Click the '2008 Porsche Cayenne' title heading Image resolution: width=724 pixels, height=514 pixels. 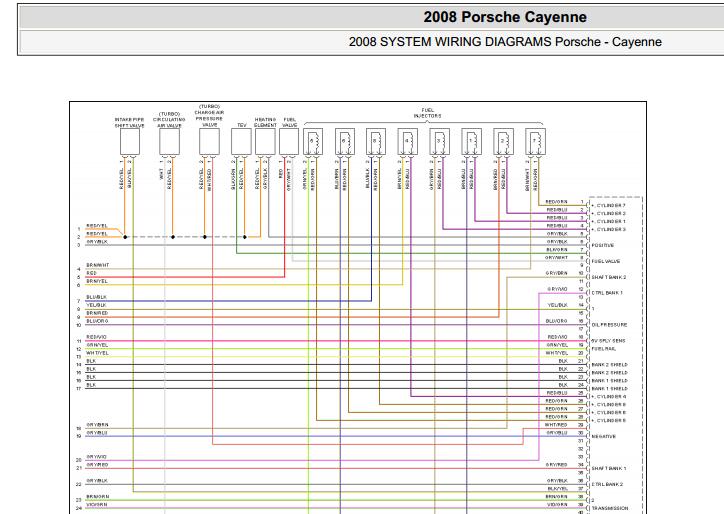pyautogui.click(x=505, y=17)
